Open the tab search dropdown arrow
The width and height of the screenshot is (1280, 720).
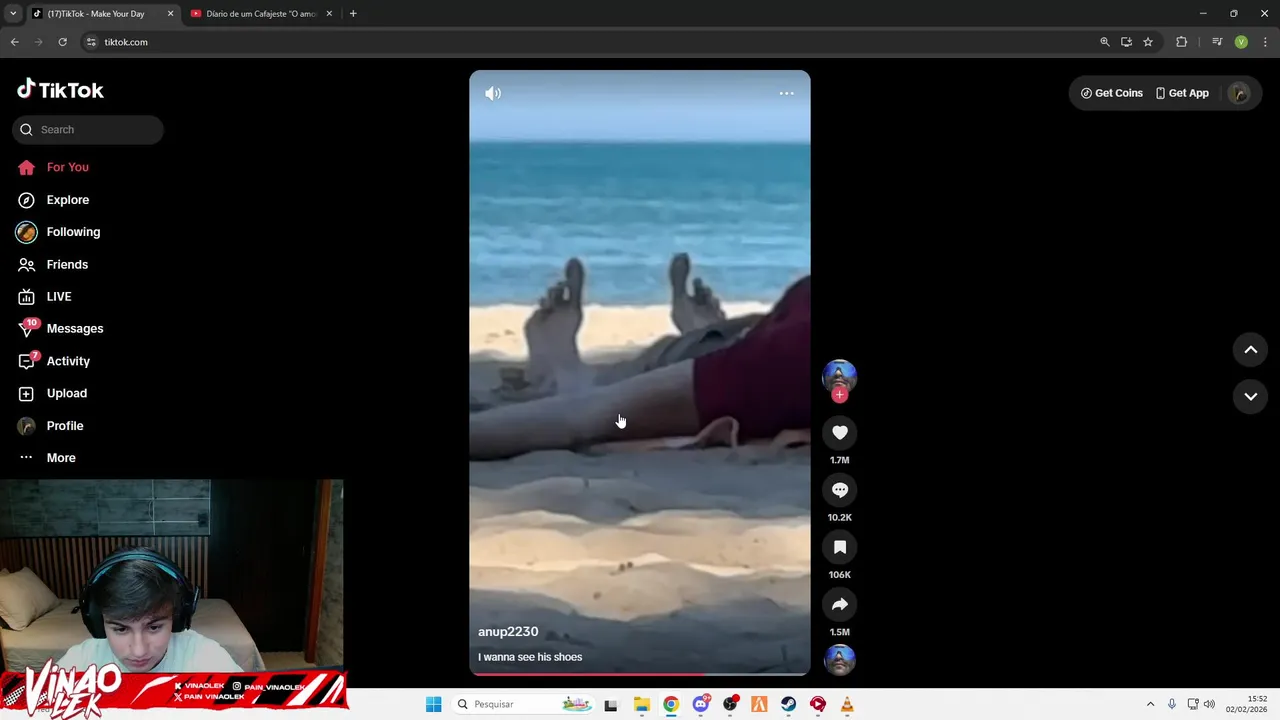(x=13, y=14)
